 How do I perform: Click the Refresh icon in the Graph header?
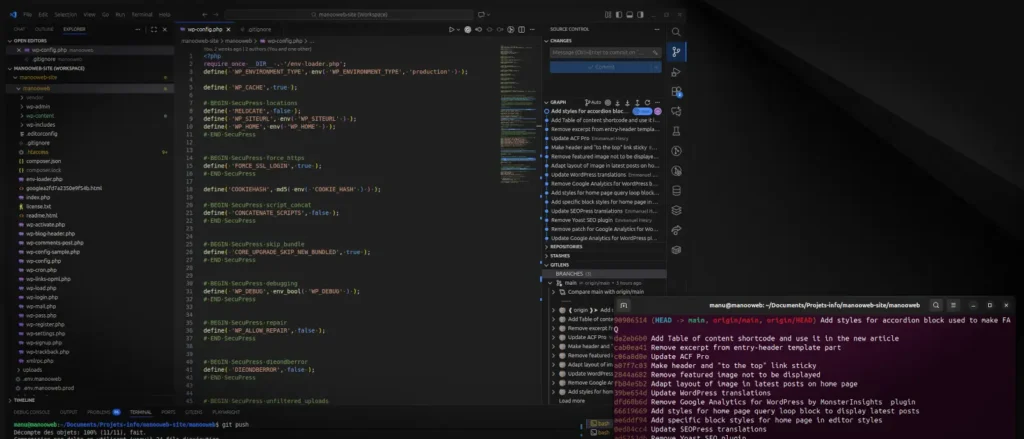(x=647, y=103)
